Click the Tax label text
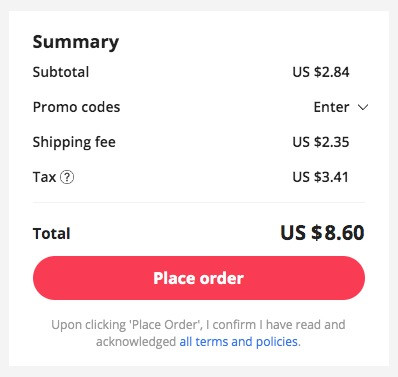398x377 pixels. (44, 177)
